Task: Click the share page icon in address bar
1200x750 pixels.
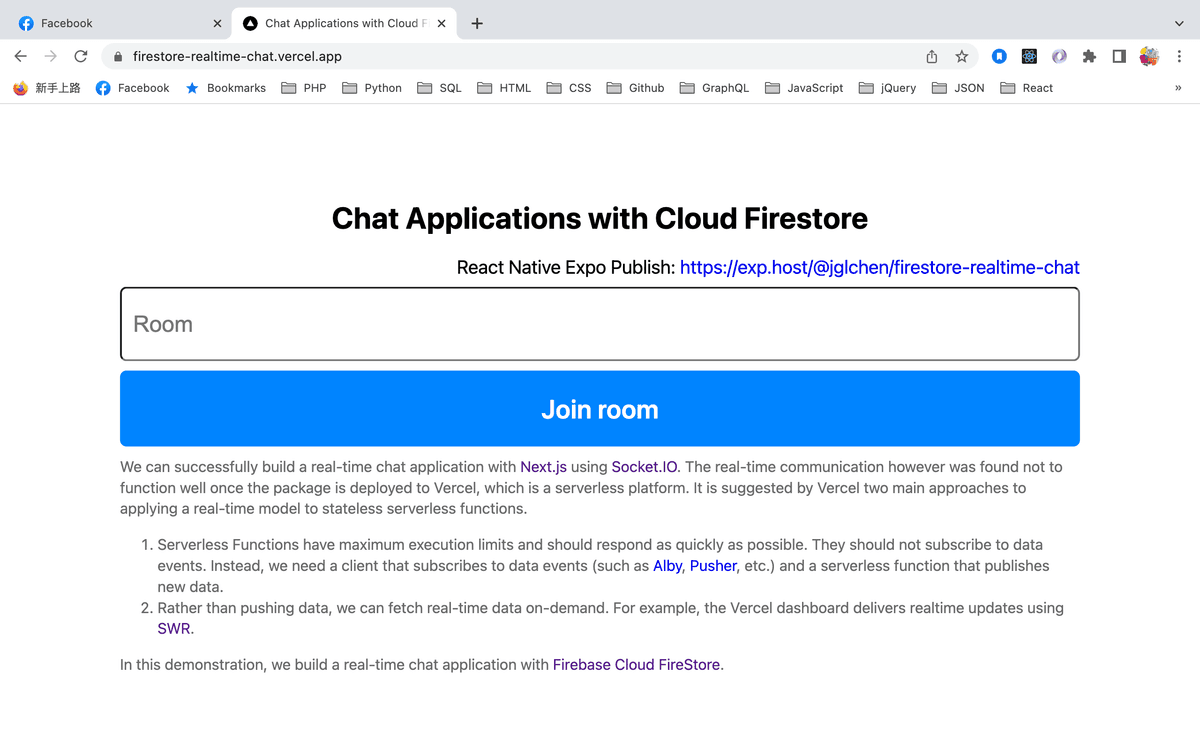Action: (x=932, y=56)
